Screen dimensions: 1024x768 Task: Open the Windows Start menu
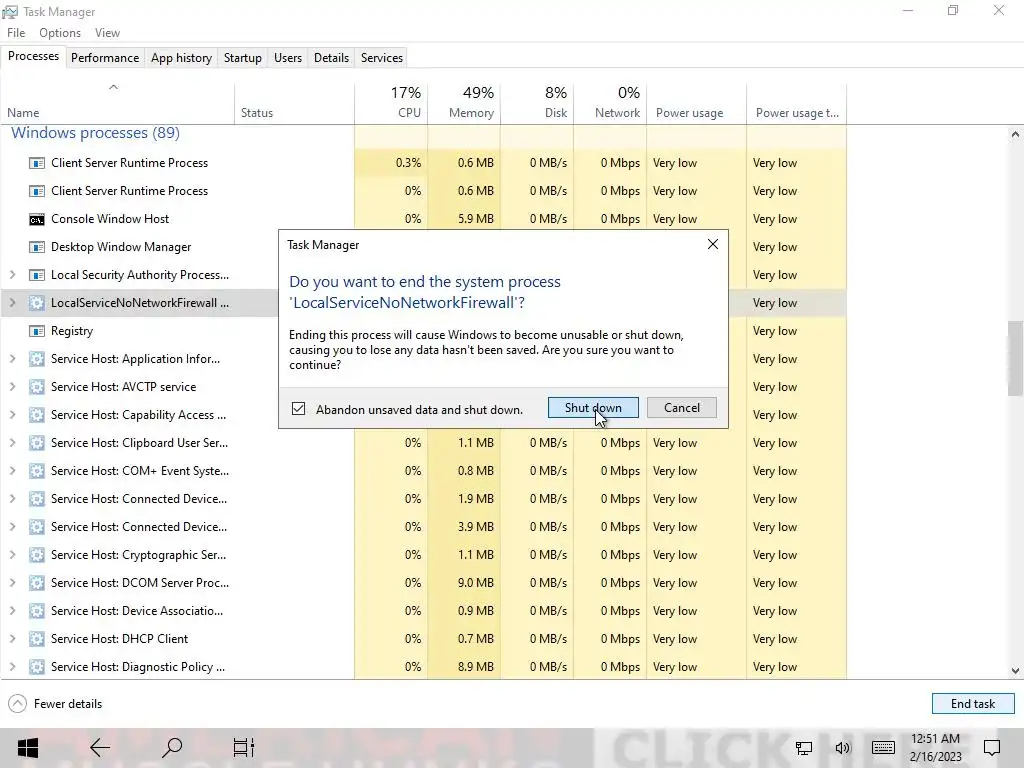(27, 748)
